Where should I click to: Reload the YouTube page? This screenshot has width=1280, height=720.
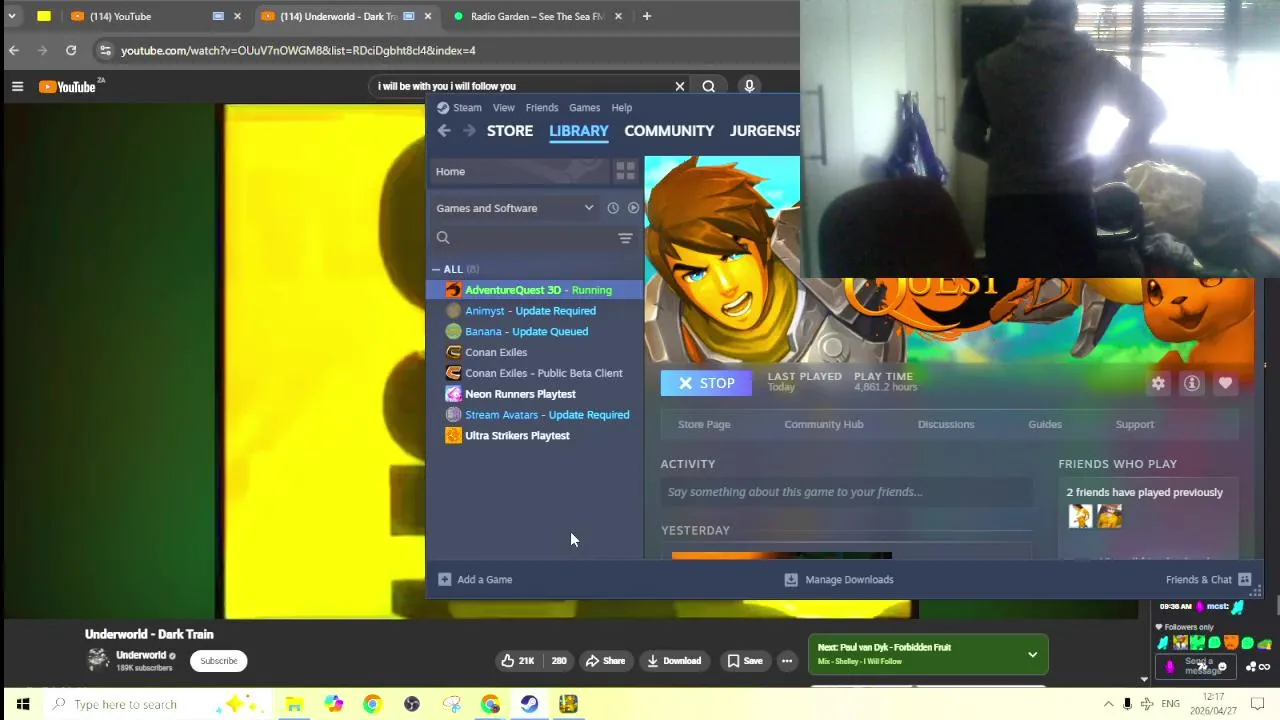[71, 50]
